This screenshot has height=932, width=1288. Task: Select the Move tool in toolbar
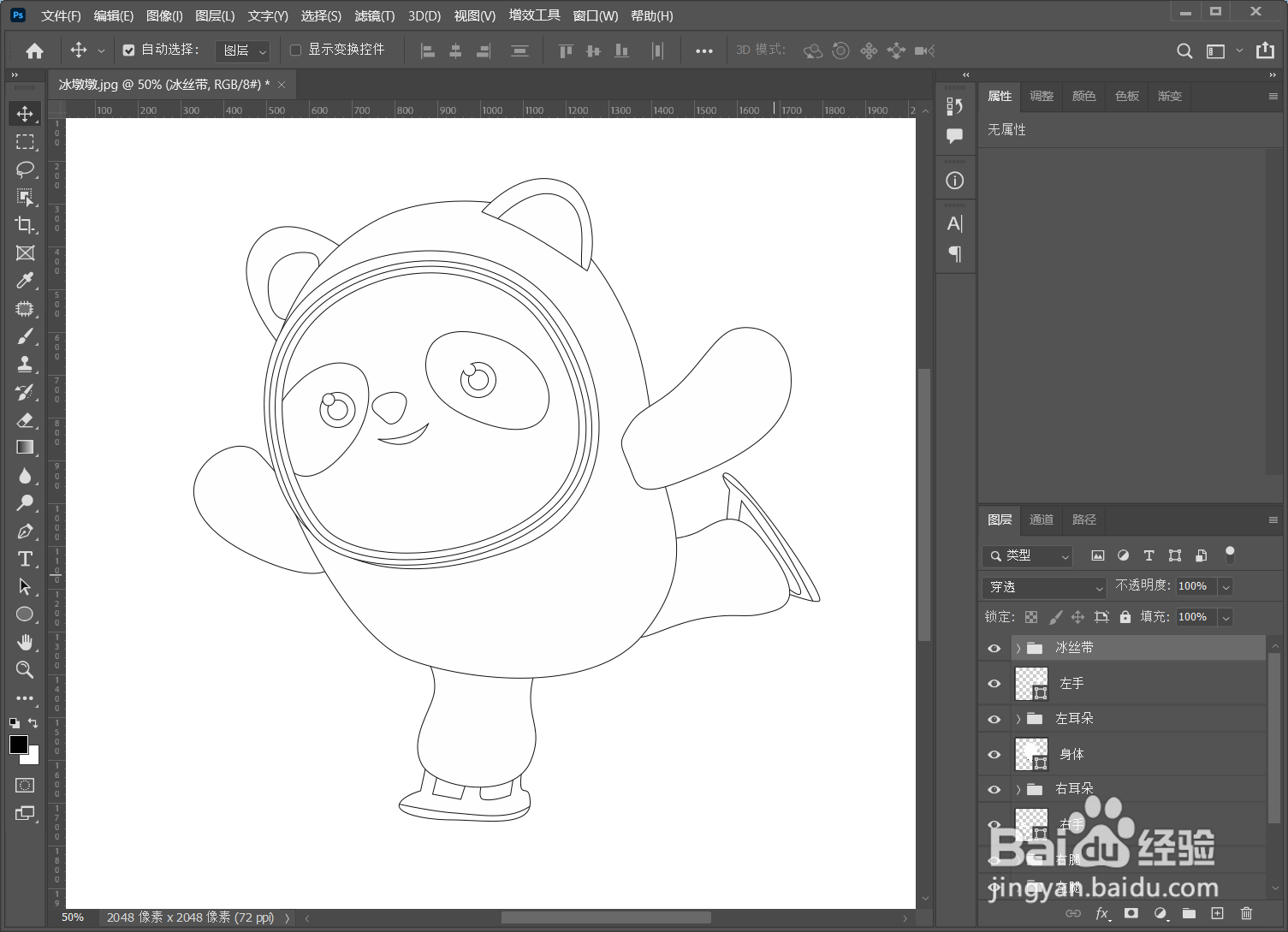[25, 114]
